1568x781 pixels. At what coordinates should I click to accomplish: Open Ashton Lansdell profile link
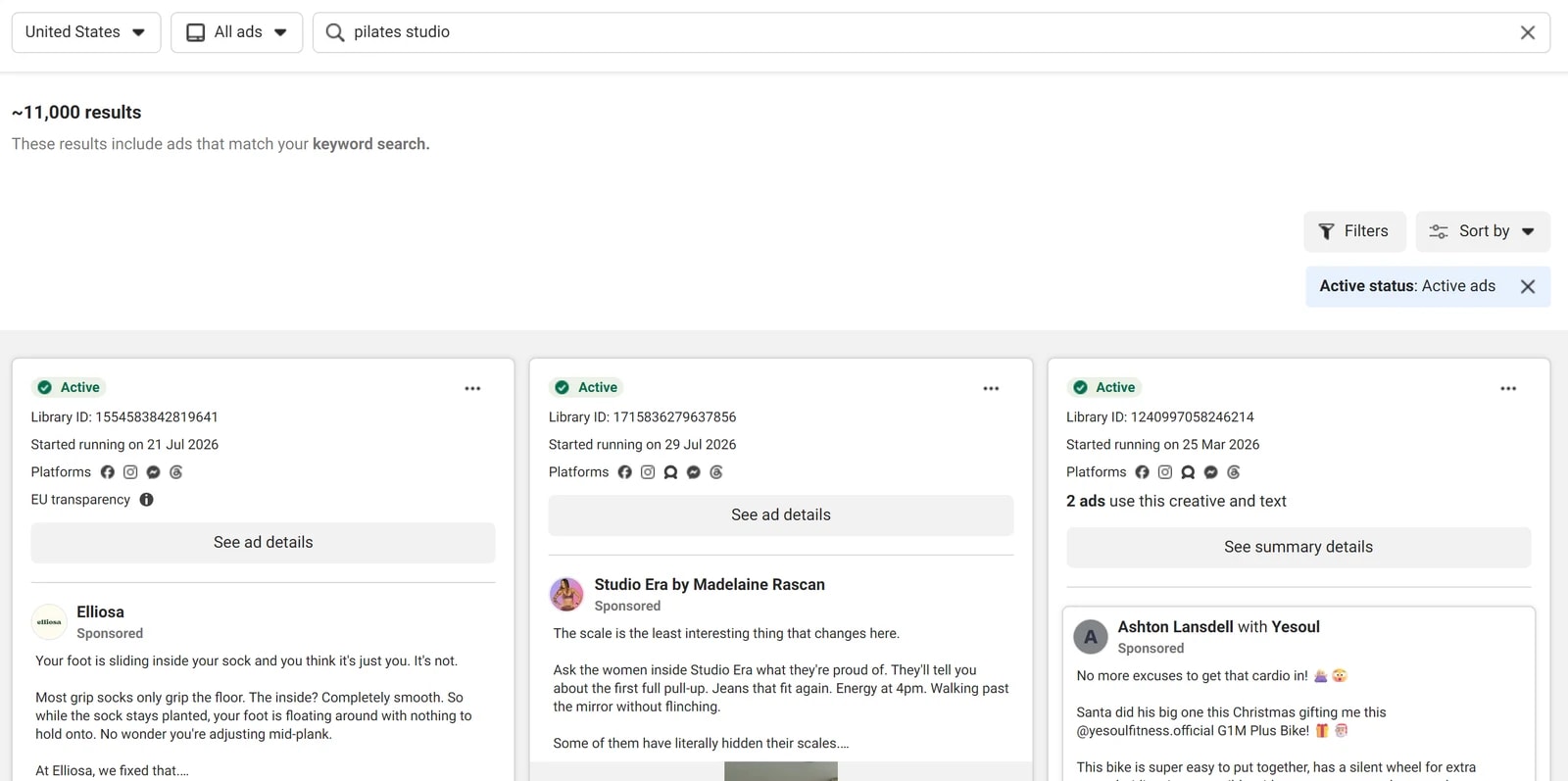click(1175, 627)
